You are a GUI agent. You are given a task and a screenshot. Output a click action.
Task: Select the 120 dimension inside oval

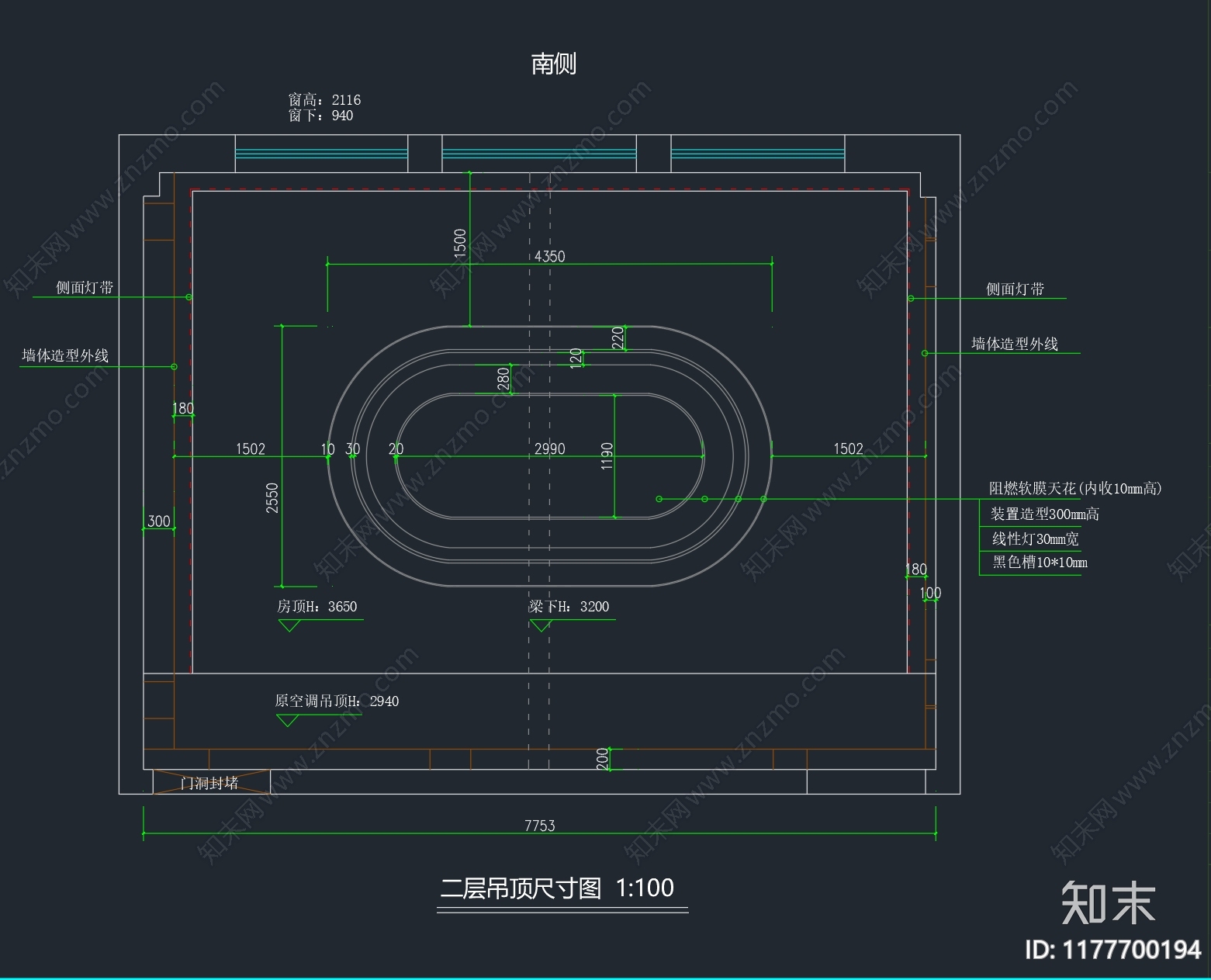tap(576, 358)
